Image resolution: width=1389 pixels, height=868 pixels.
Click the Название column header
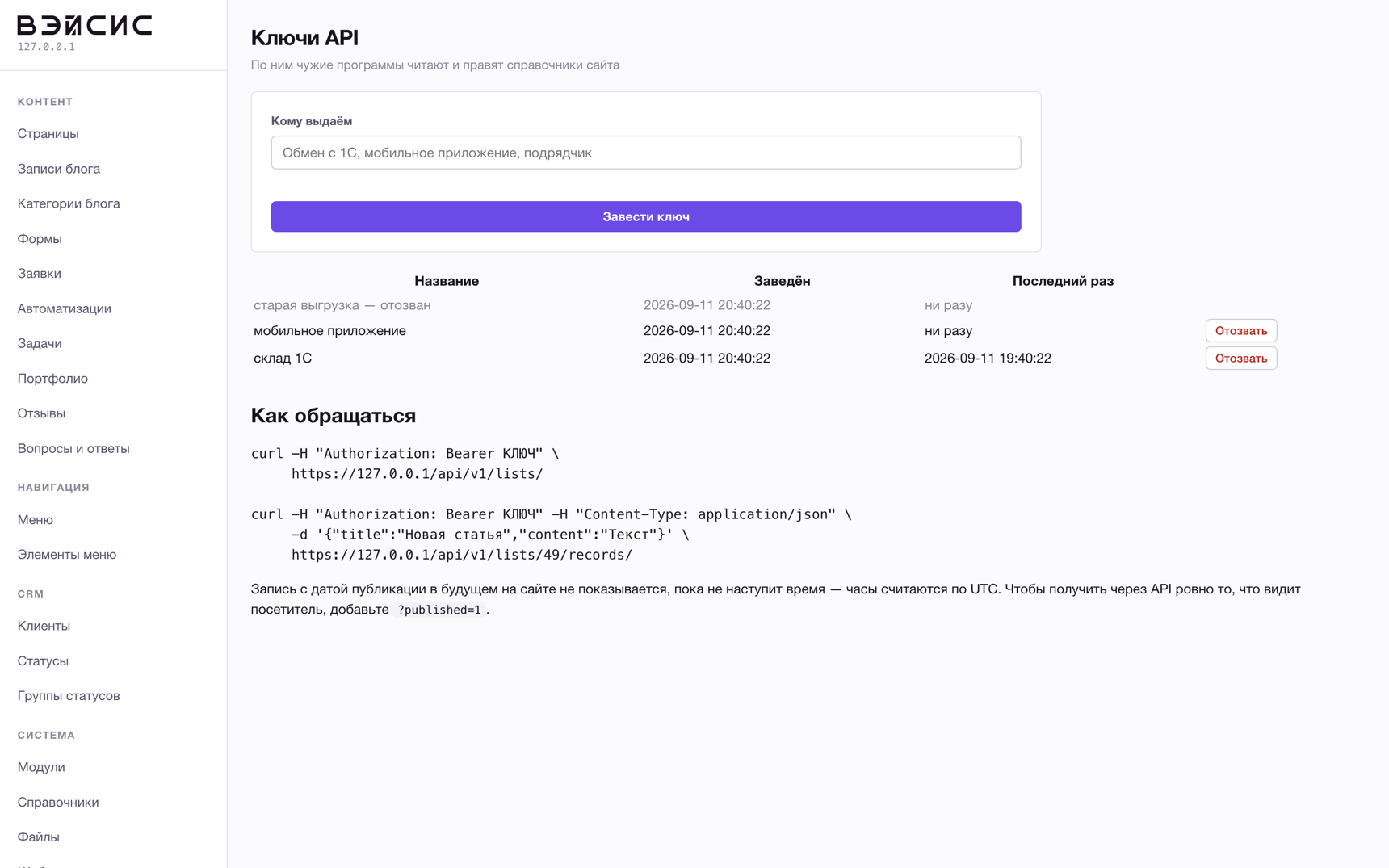pos(447,281)
